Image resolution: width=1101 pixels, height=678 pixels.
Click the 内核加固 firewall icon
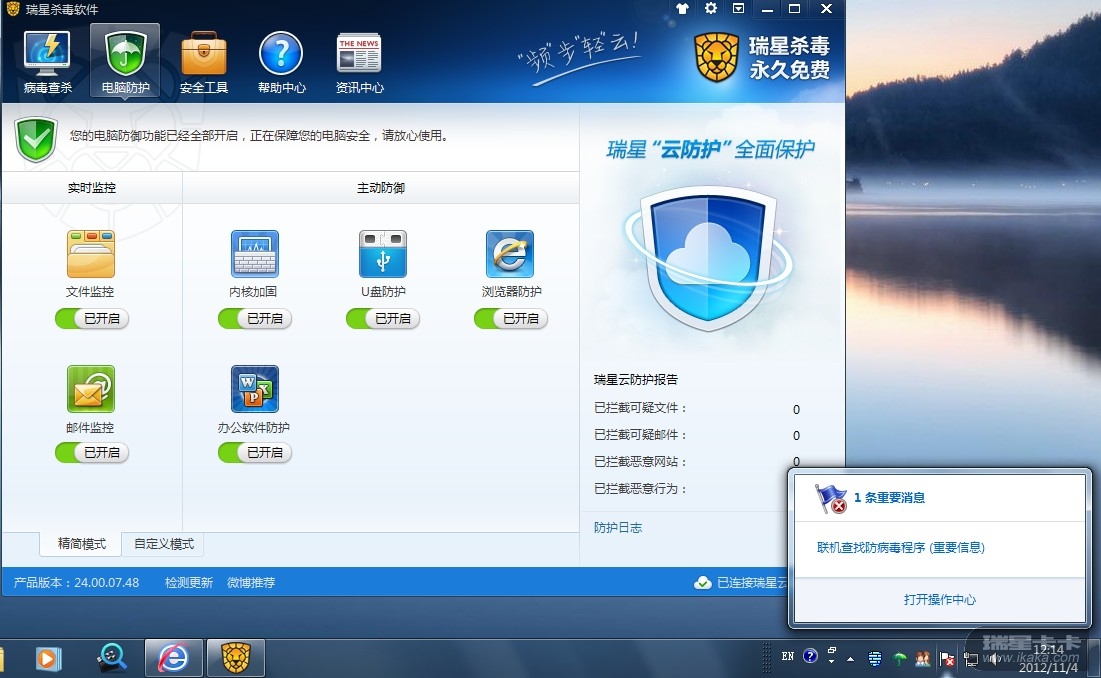click(x=254, y=254)
